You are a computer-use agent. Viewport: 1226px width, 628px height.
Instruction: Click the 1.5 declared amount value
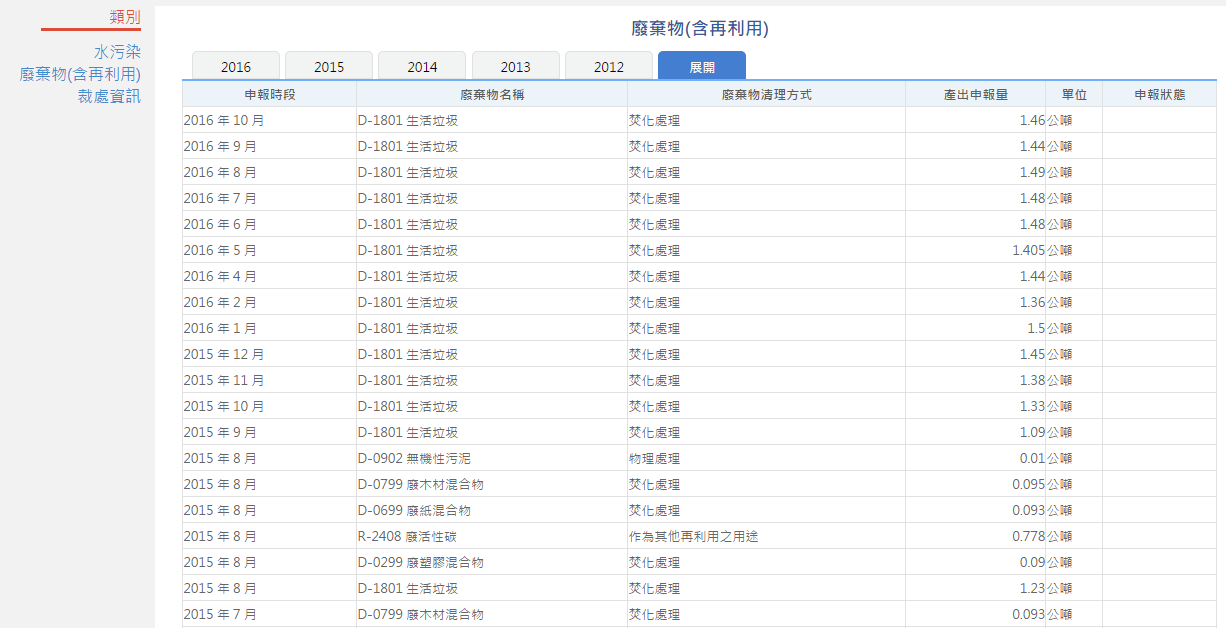[x=1036, y=328]
